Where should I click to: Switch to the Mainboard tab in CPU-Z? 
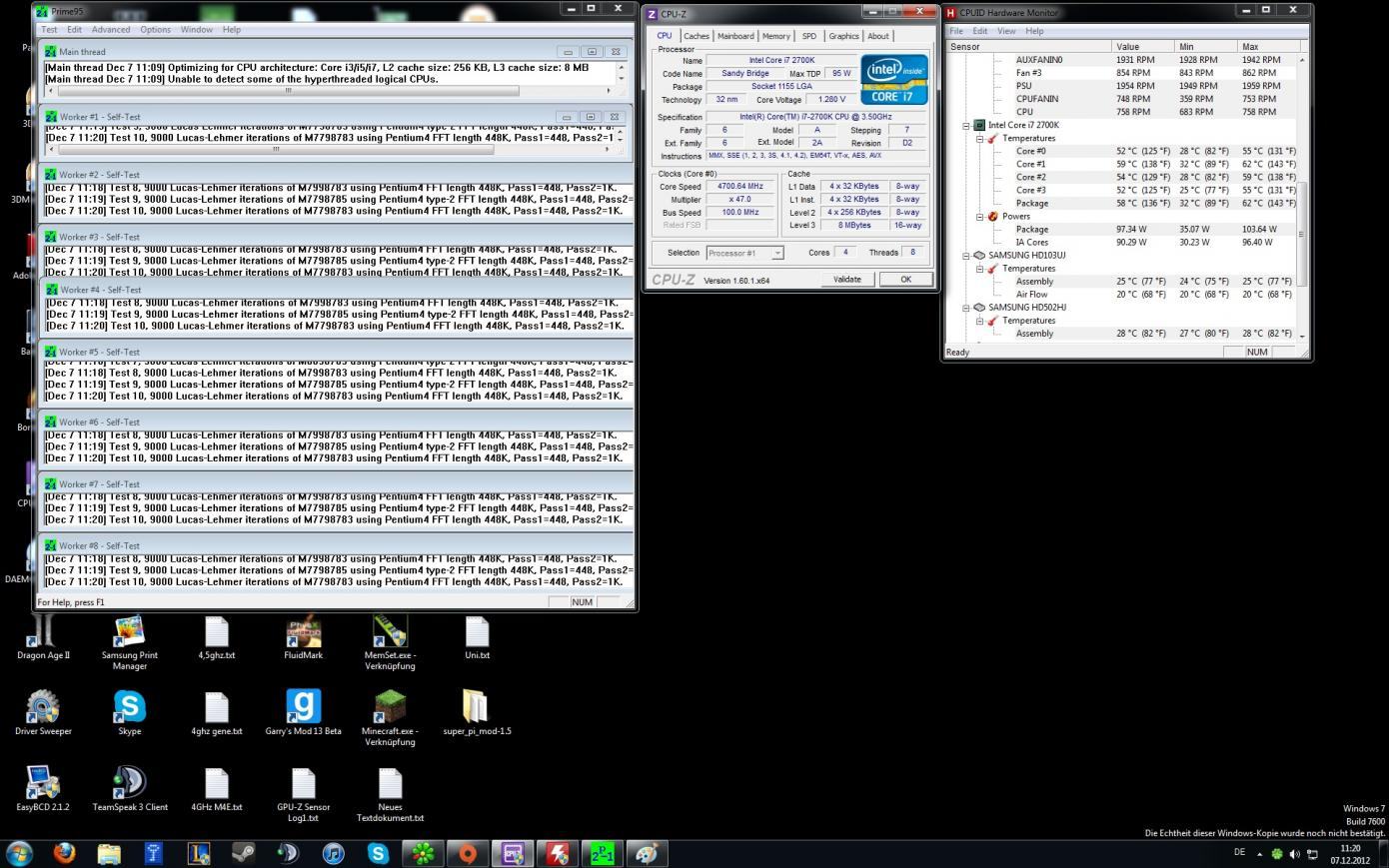coord(735,36)
